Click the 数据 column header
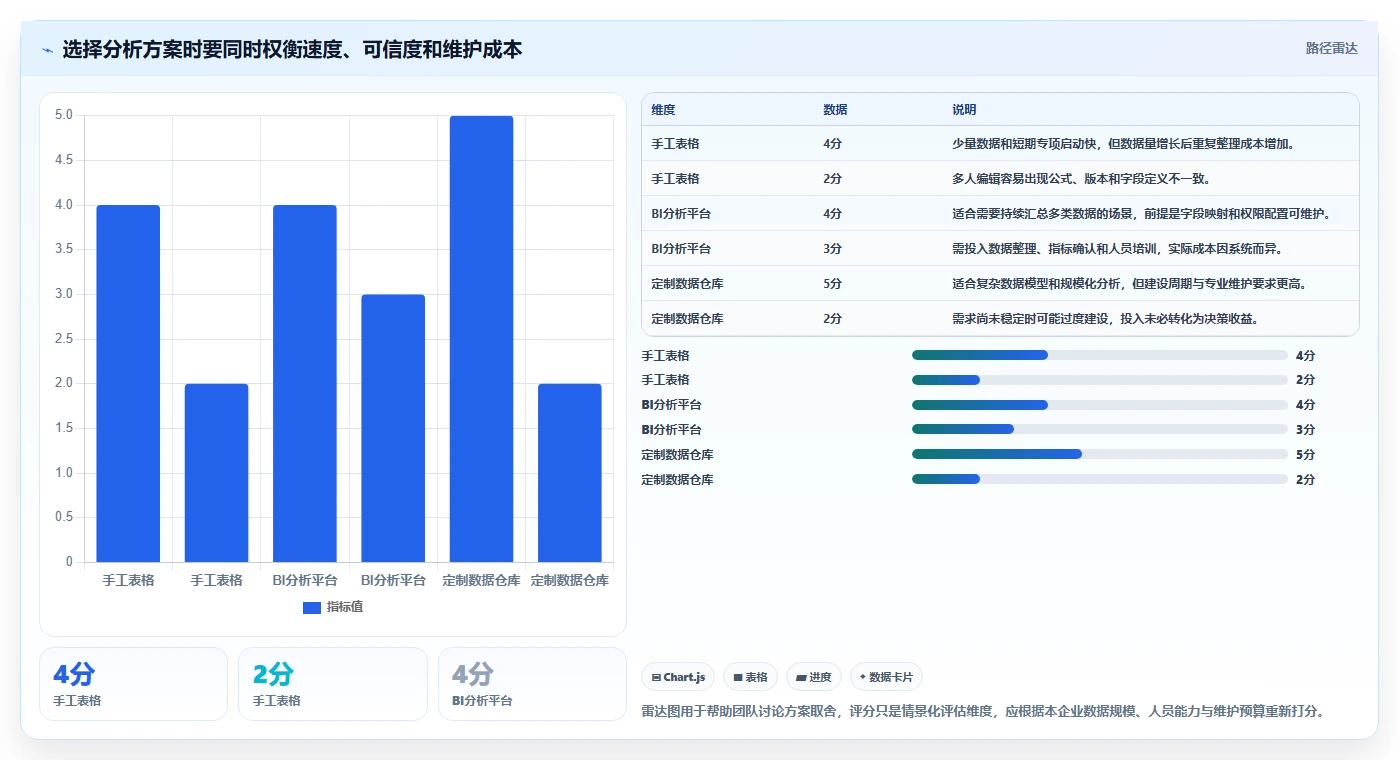The image size is (1399, 760). pos(835,110)
